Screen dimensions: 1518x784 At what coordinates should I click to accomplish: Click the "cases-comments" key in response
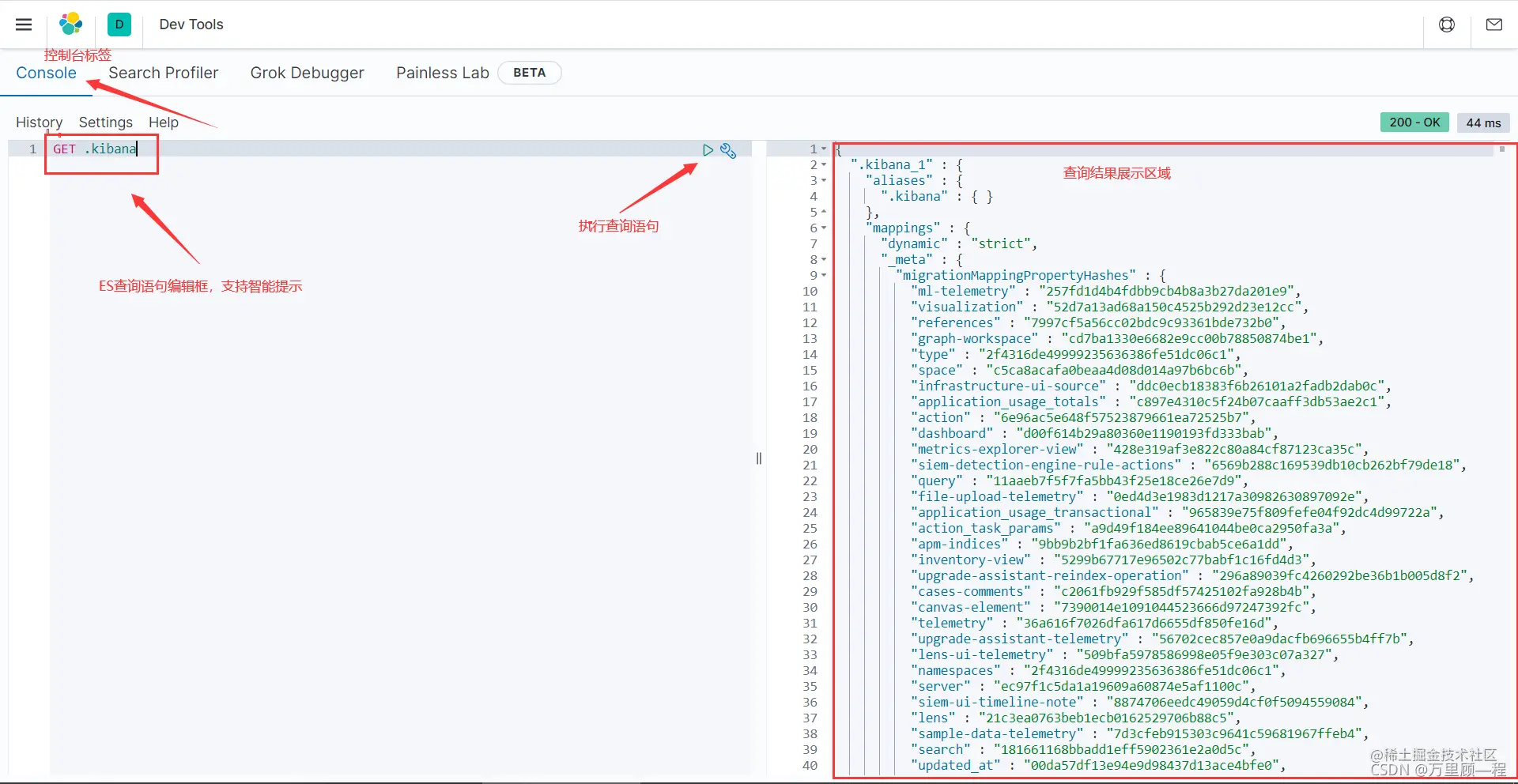click(970, 591)
